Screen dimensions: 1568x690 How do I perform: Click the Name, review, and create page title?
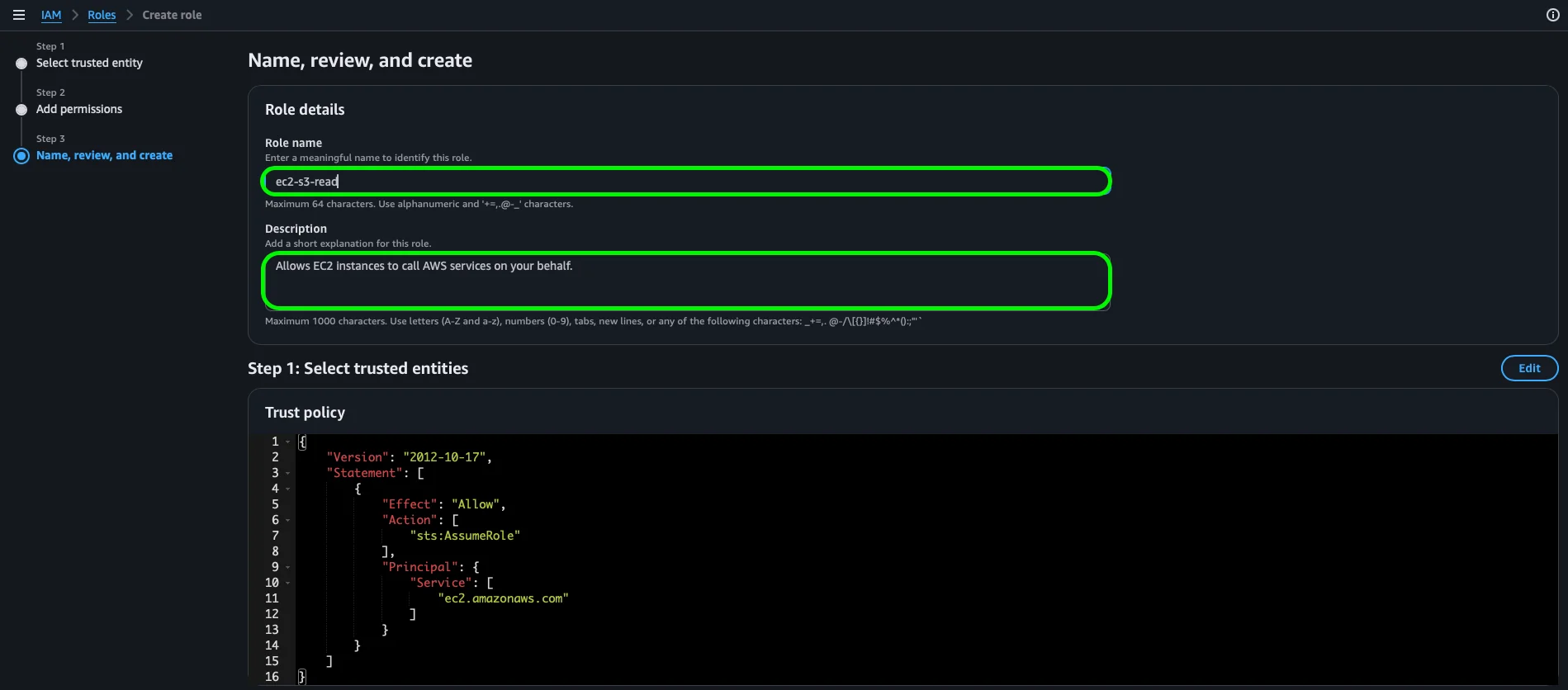coord(360,60)
